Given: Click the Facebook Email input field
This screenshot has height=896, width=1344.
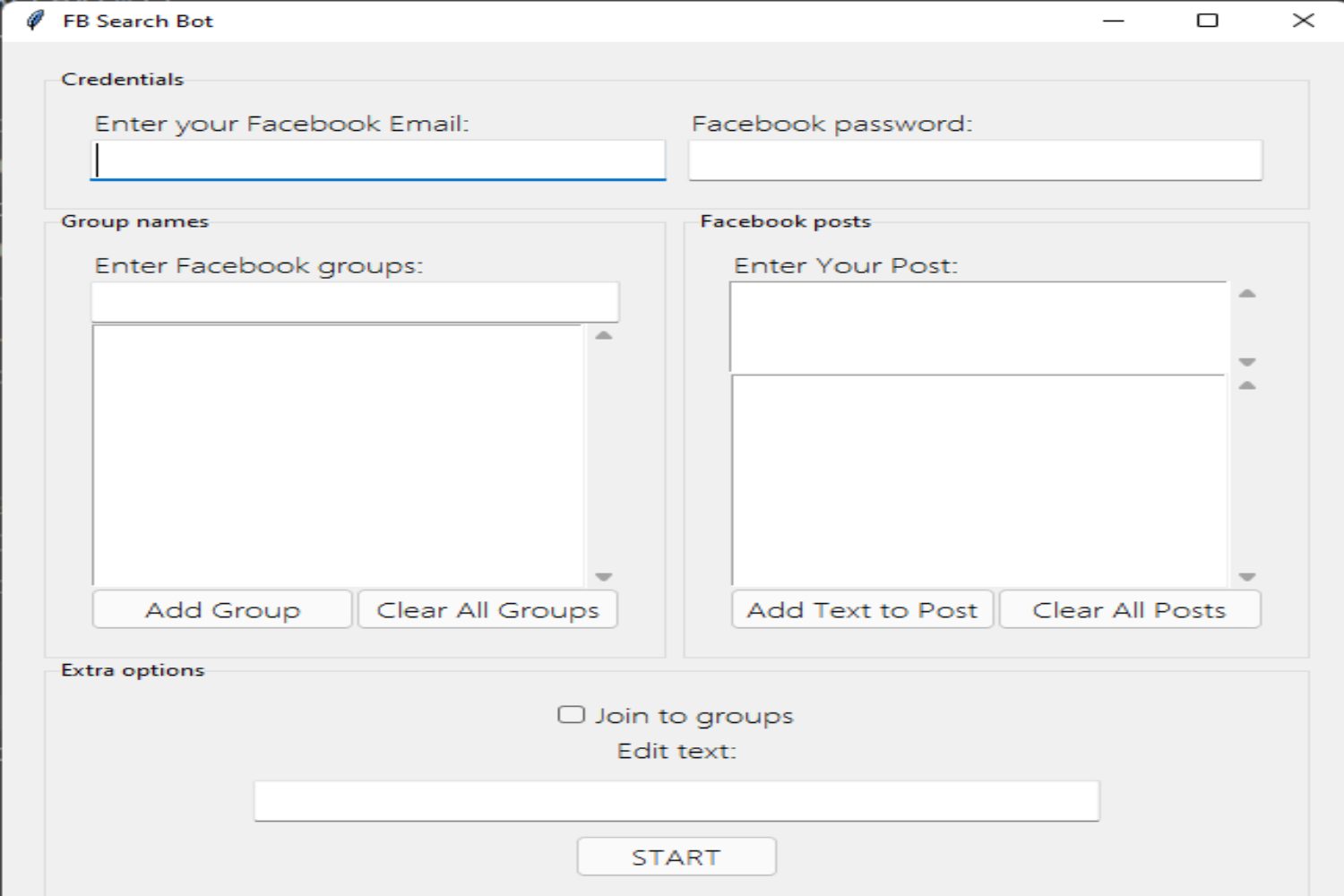Looking at the screenshot, I should (377, 160).
